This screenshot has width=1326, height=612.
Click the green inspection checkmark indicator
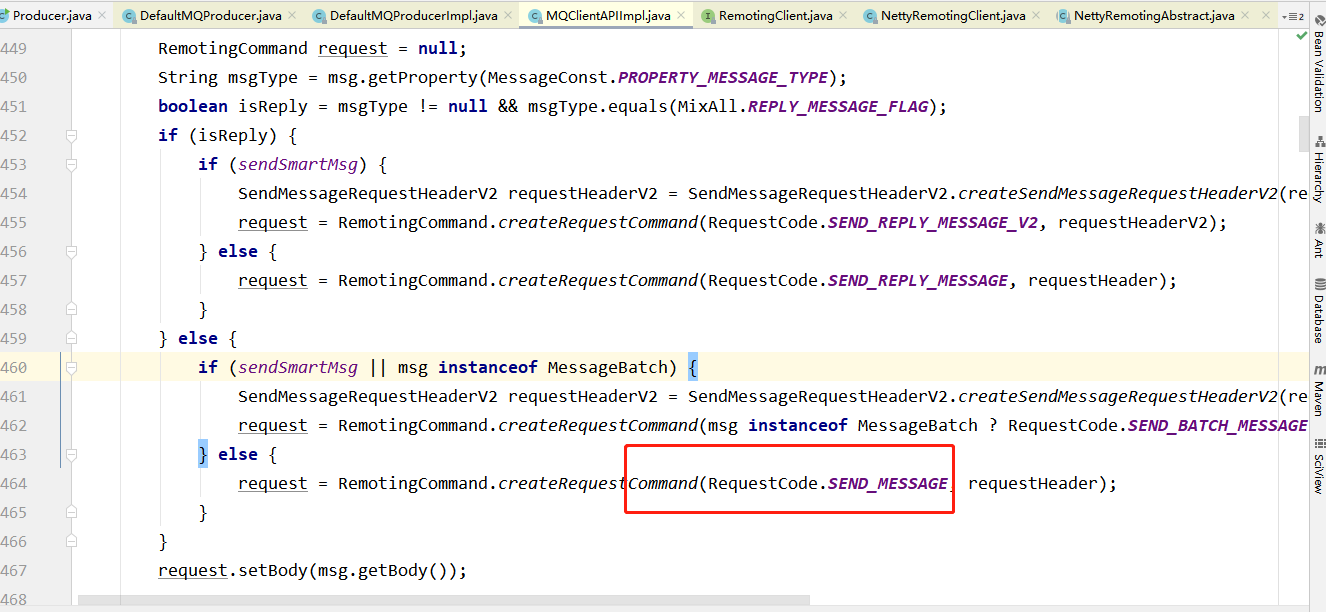pyautogui.click(x=1301, y=36)
